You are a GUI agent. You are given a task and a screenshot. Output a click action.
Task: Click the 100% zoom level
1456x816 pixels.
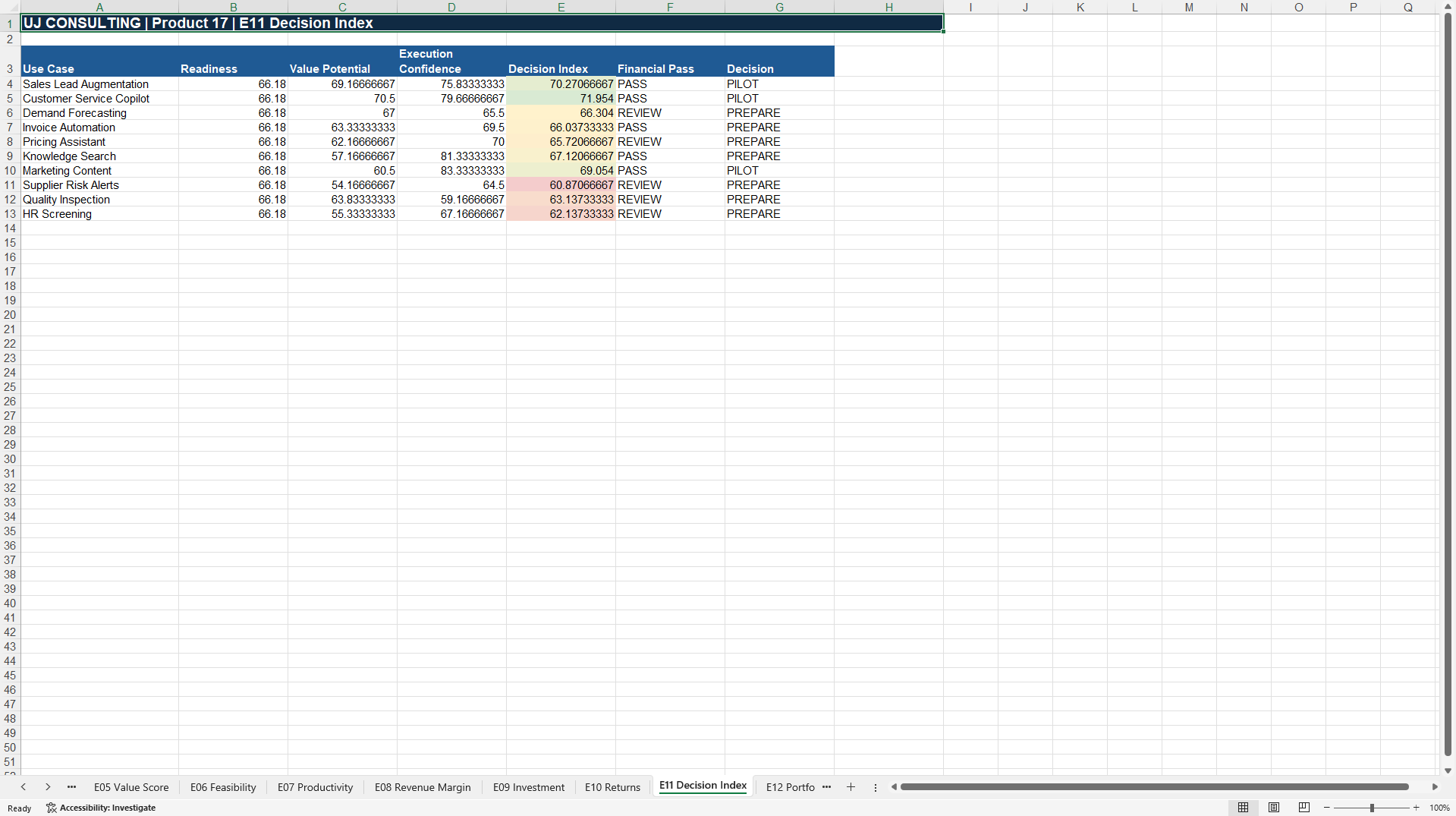[1439, 808]
